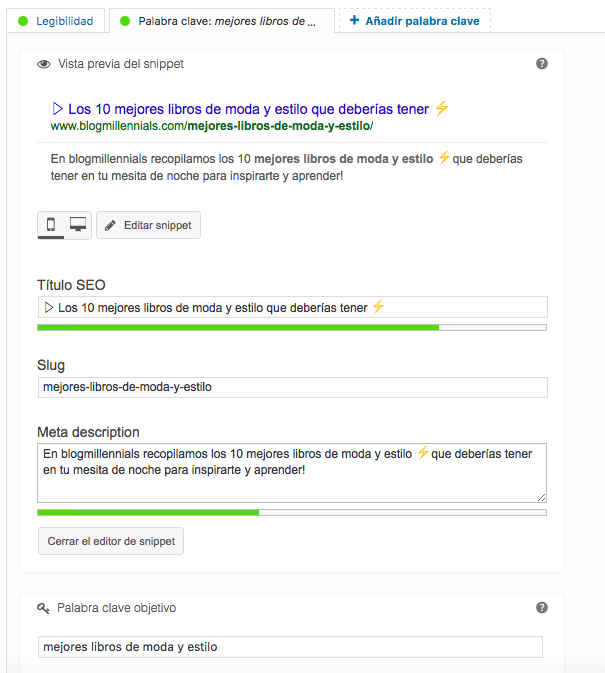The image size is (605, 673).
Task: Click the green snippet URL in preview
Action: 212,127
